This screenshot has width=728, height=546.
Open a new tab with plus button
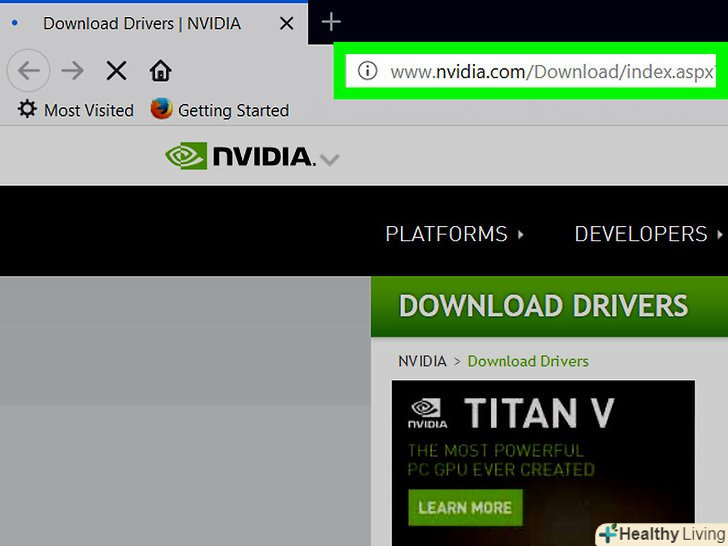point(331,22)
